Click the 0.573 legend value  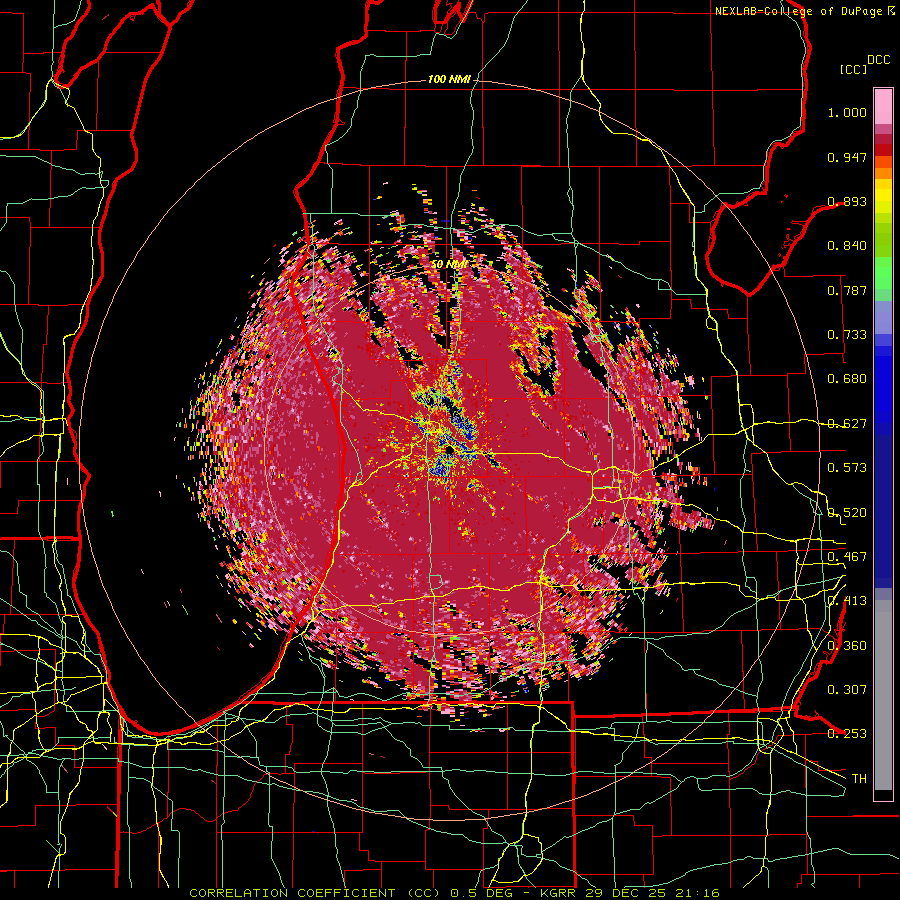tap(847, 468)
